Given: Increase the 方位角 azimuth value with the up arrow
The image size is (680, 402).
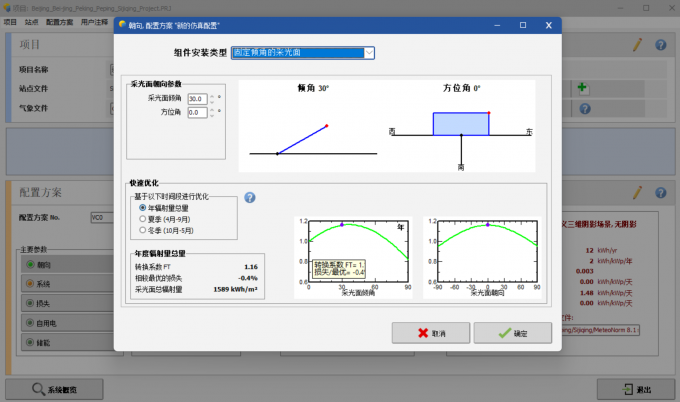Looking at the screenshot, I should coord(212,110).
